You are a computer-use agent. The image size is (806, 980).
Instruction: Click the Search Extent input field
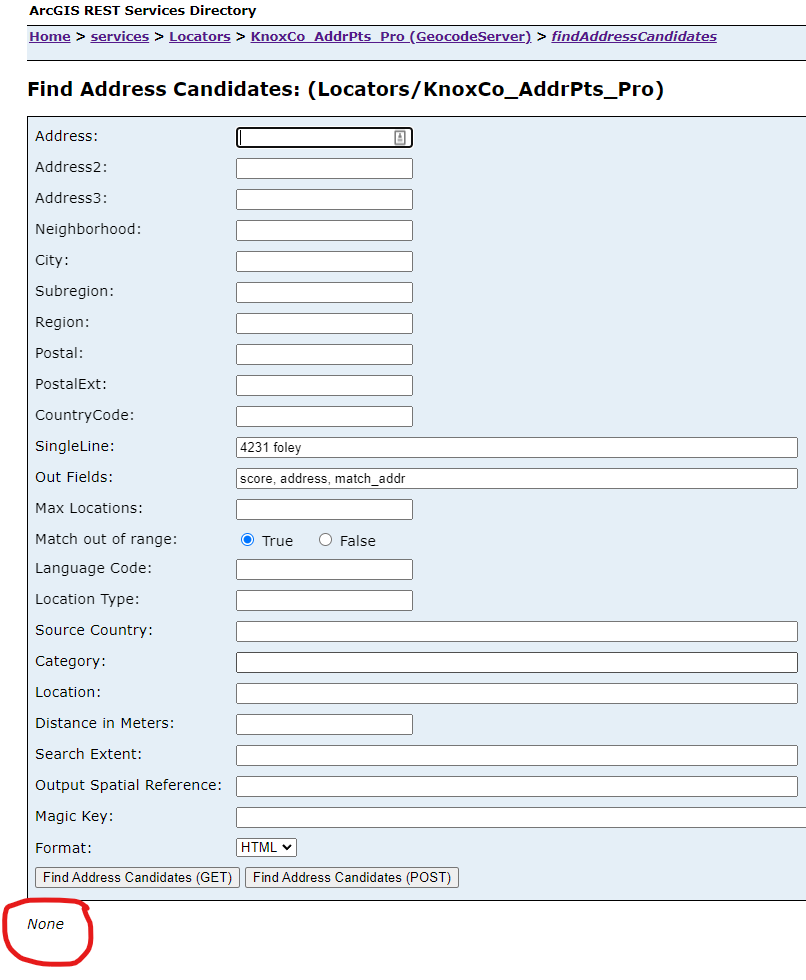[x=516, y=755]
